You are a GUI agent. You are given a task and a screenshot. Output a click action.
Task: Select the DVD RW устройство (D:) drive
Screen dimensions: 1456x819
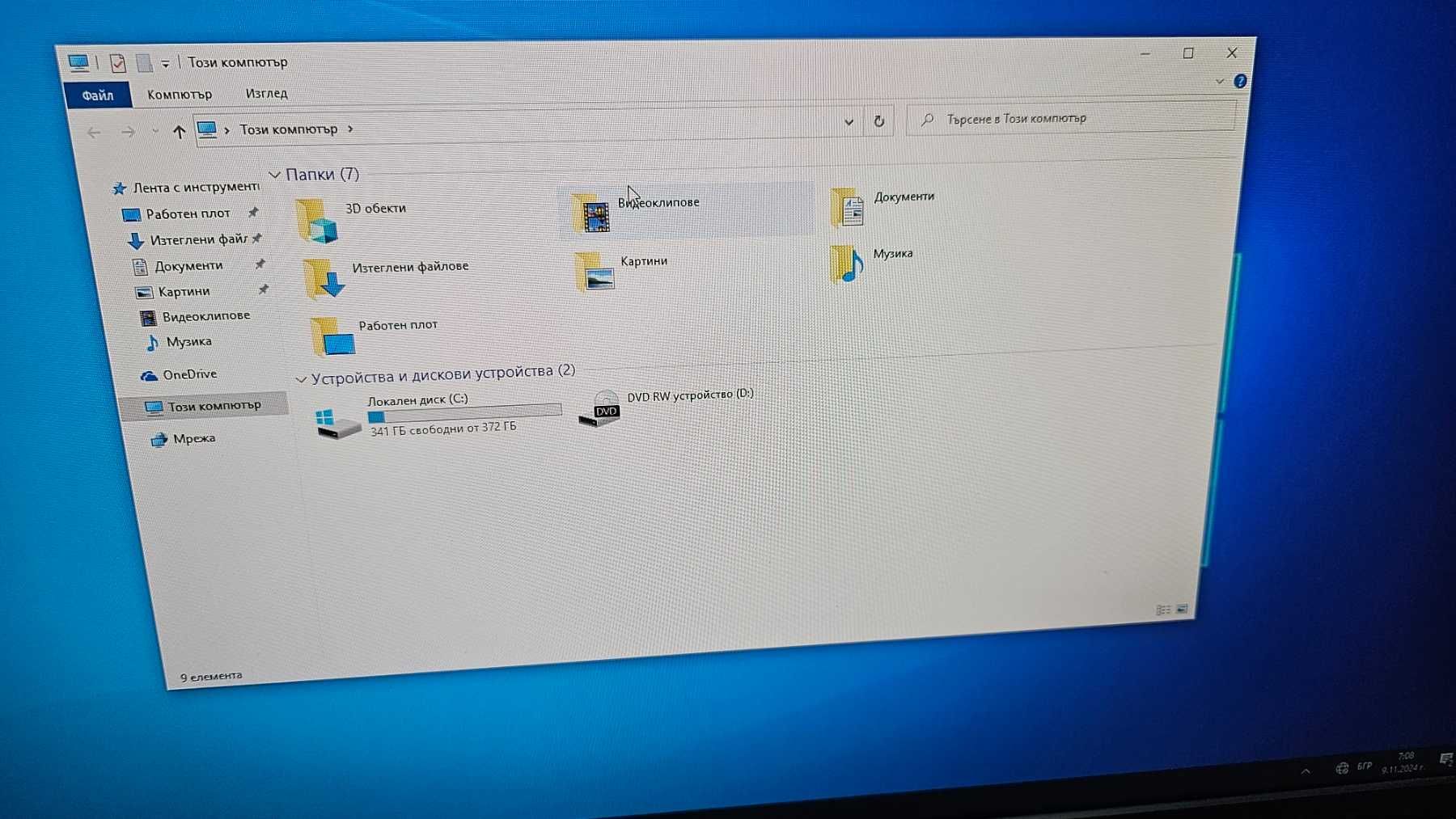click(x=667, y=407)
